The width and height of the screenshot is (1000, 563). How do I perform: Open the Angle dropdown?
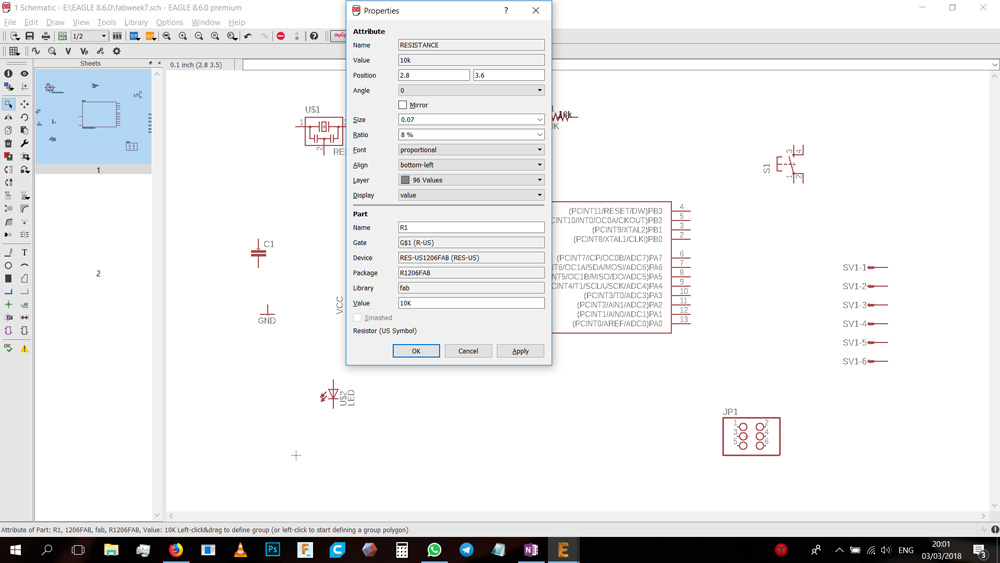pos(471,91)
